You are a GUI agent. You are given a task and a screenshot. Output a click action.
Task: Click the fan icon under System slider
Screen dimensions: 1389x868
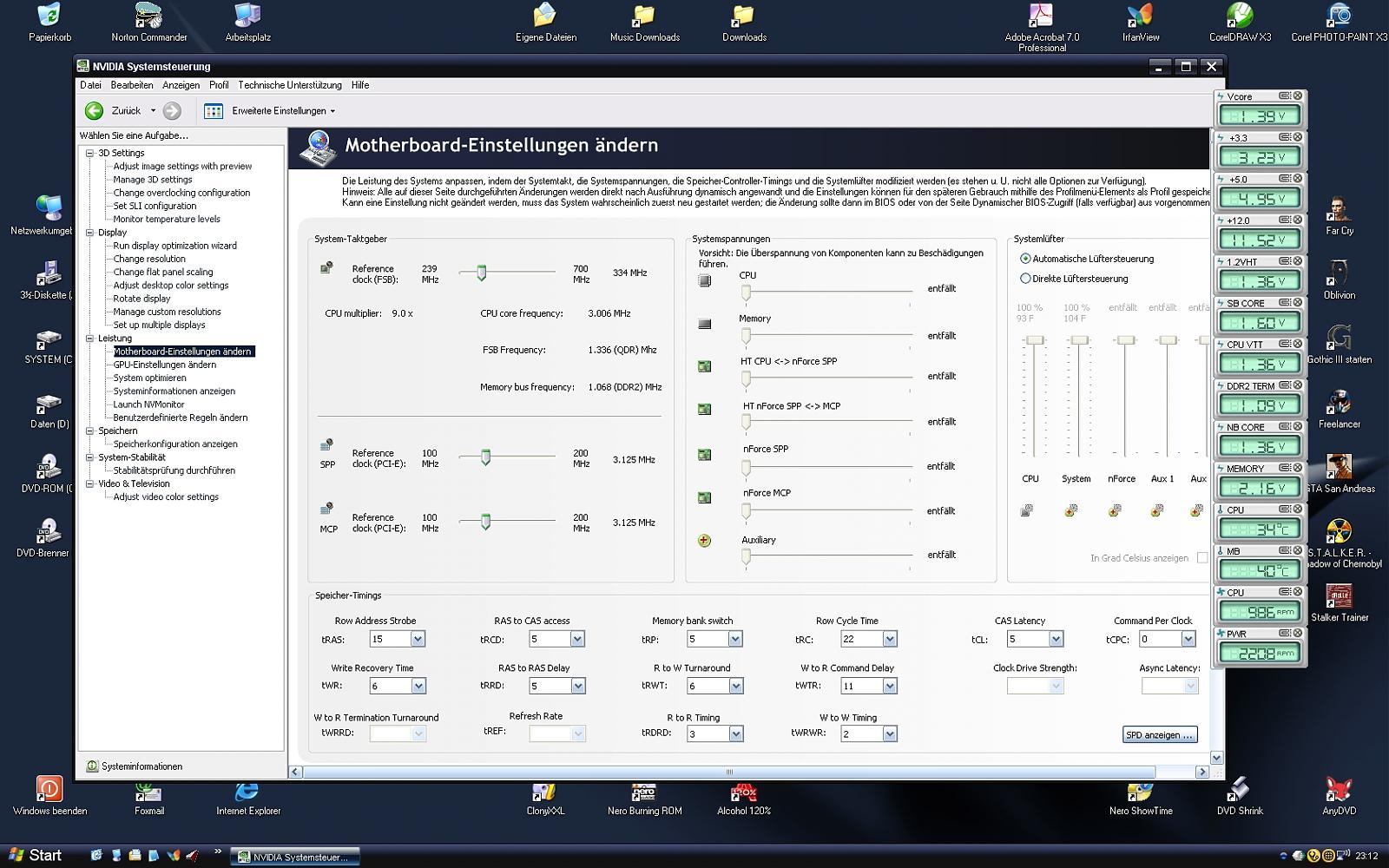pyautogui.click(x=1071, y=510)
